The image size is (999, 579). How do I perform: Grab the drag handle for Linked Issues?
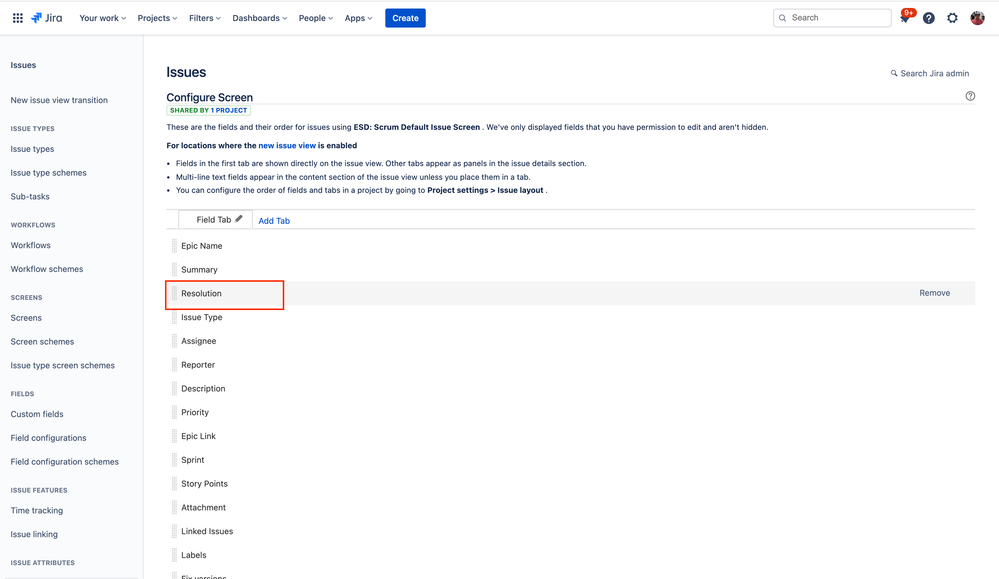[174, 531]
